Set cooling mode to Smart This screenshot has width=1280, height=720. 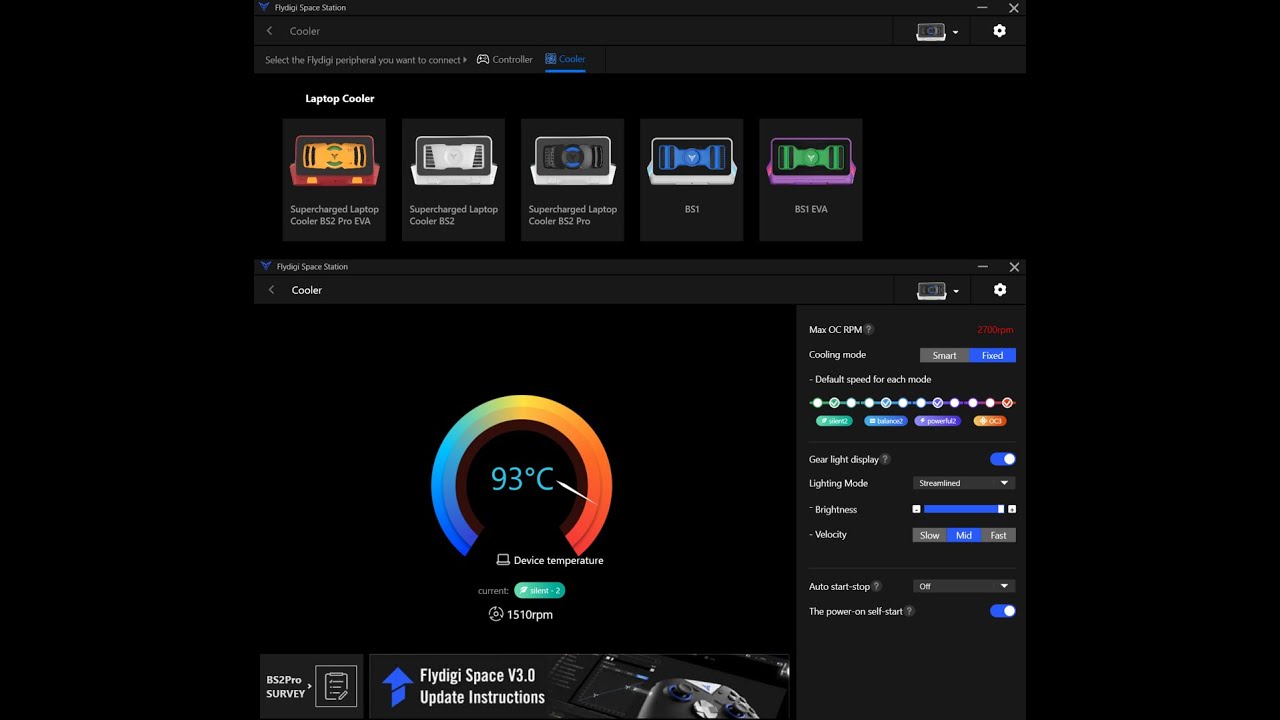[944, 355]
